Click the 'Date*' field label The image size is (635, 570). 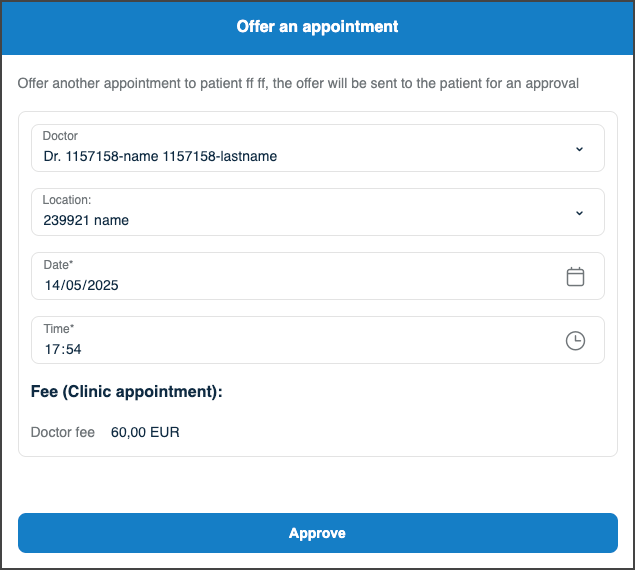click(x=58, y=264)
